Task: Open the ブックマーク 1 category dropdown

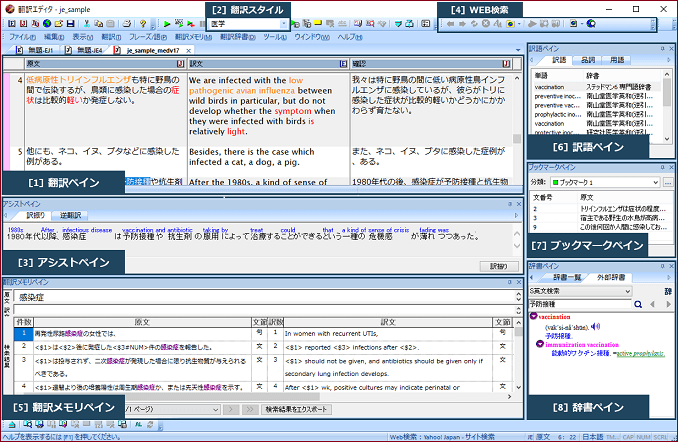Action: pos(653,183)
